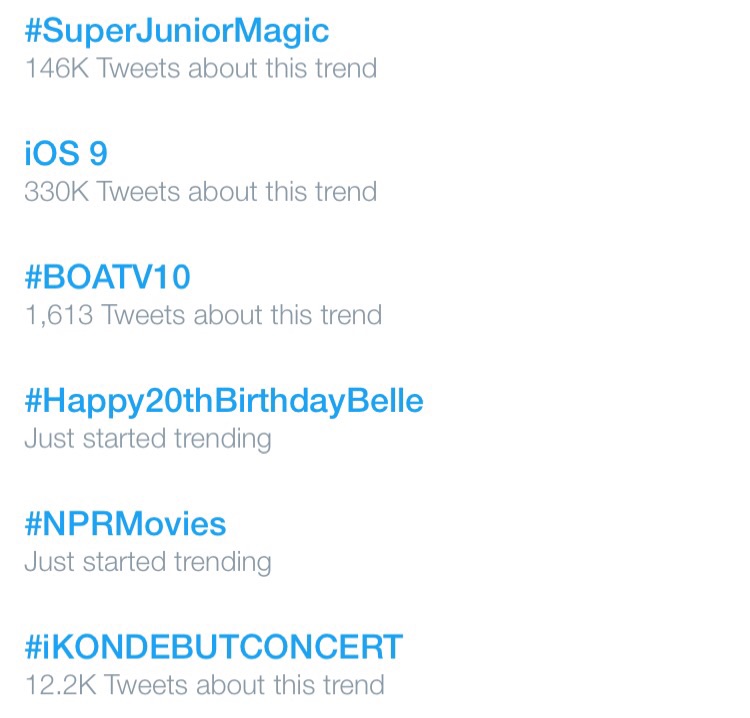Select the first trend in the list
Image resolution: width=750 pixels, height=718 pixels.
(176, 31)
